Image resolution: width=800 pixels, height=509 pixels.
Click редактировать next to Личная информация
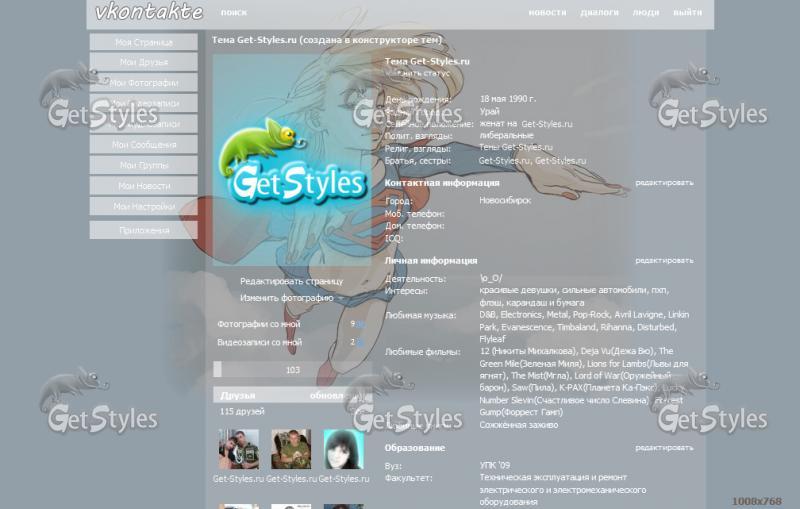tap(664, 261)
